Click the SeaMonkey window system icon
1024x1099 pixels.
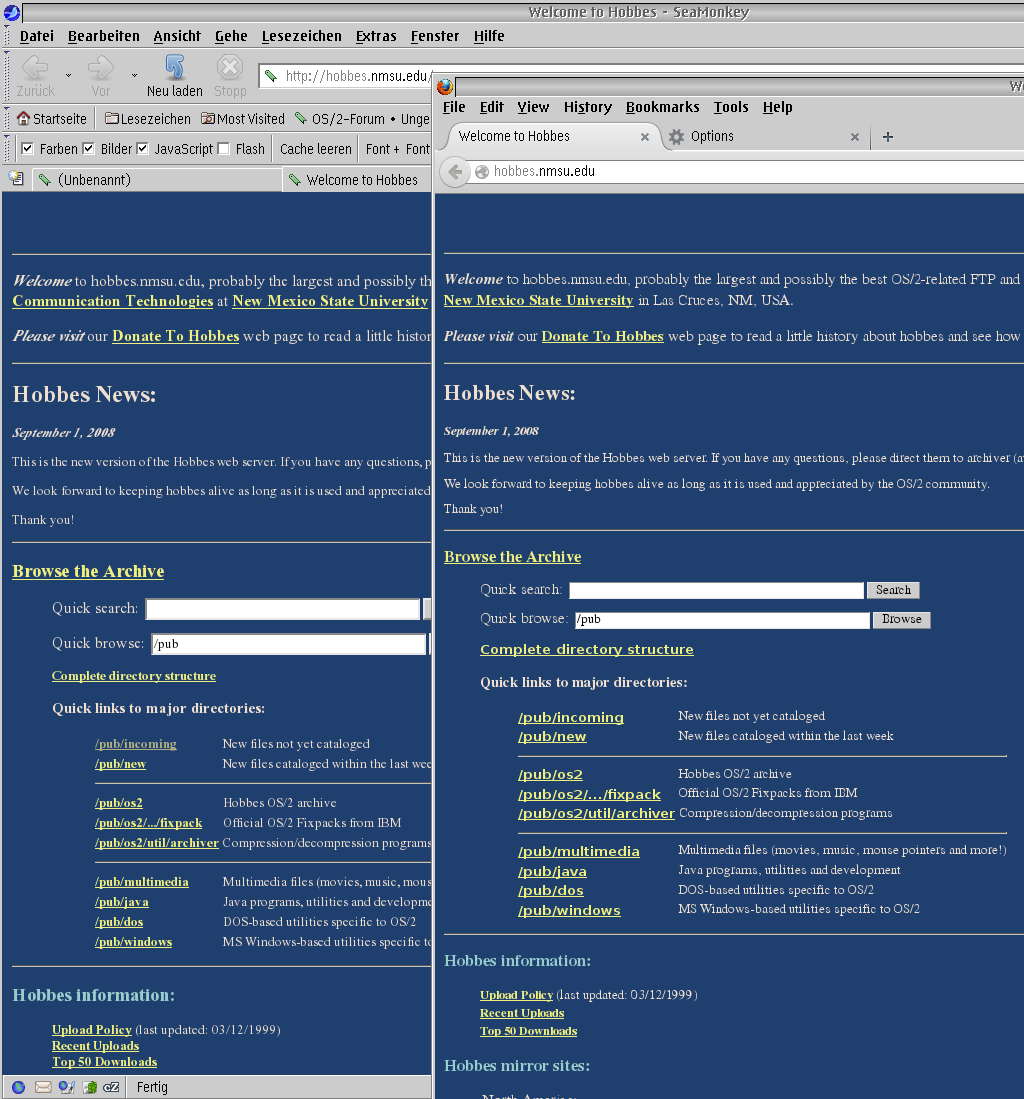(11, 12)
